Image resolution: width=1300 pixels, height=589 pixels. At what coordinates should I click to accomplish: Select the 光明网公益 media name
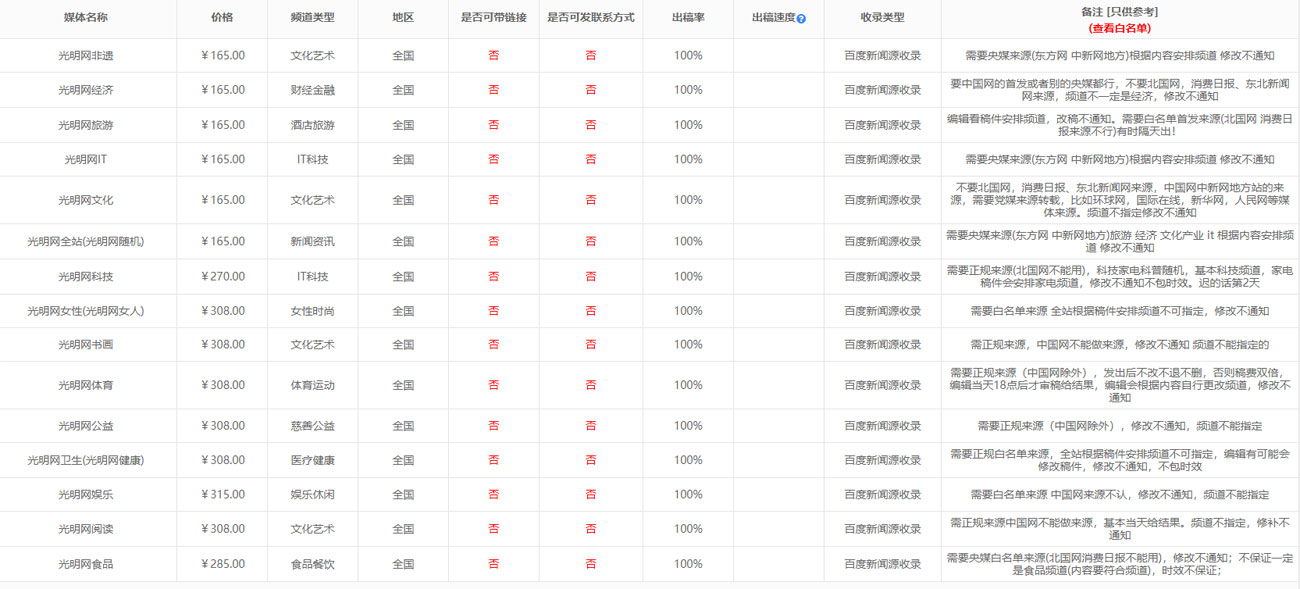click(x=85, y=426)
